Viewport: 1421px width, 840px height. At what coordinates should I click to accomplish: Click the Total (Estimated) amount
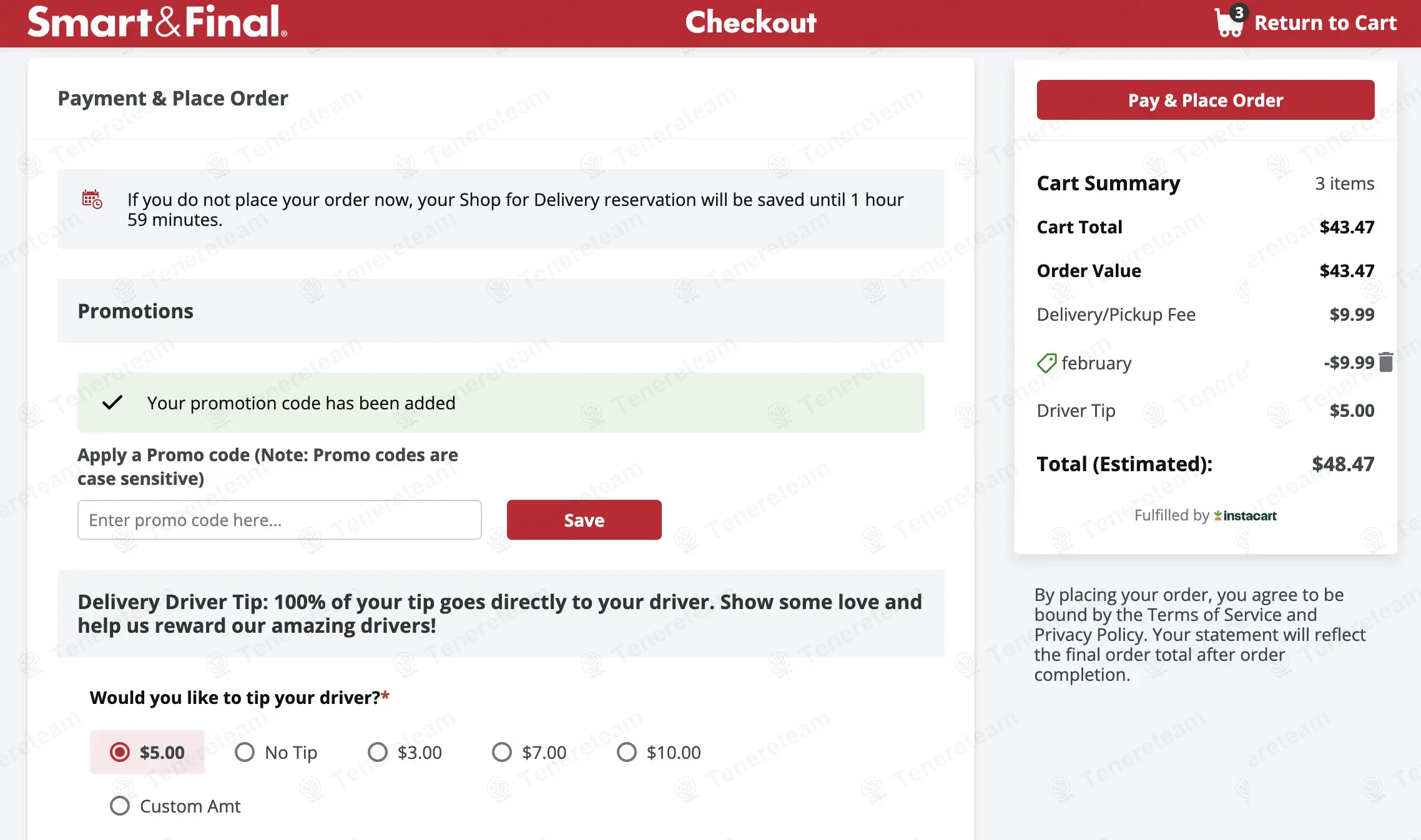point(1342,464)
